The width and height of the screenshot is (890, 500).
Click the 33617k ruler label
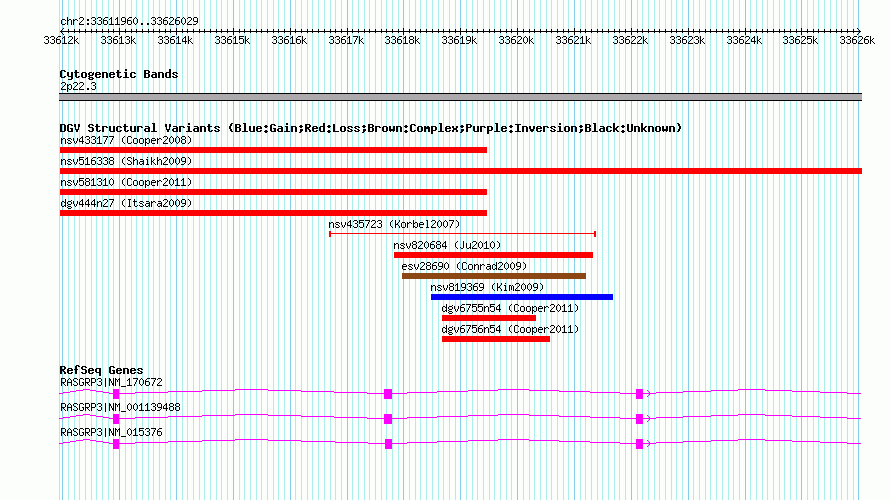(346, 40)
